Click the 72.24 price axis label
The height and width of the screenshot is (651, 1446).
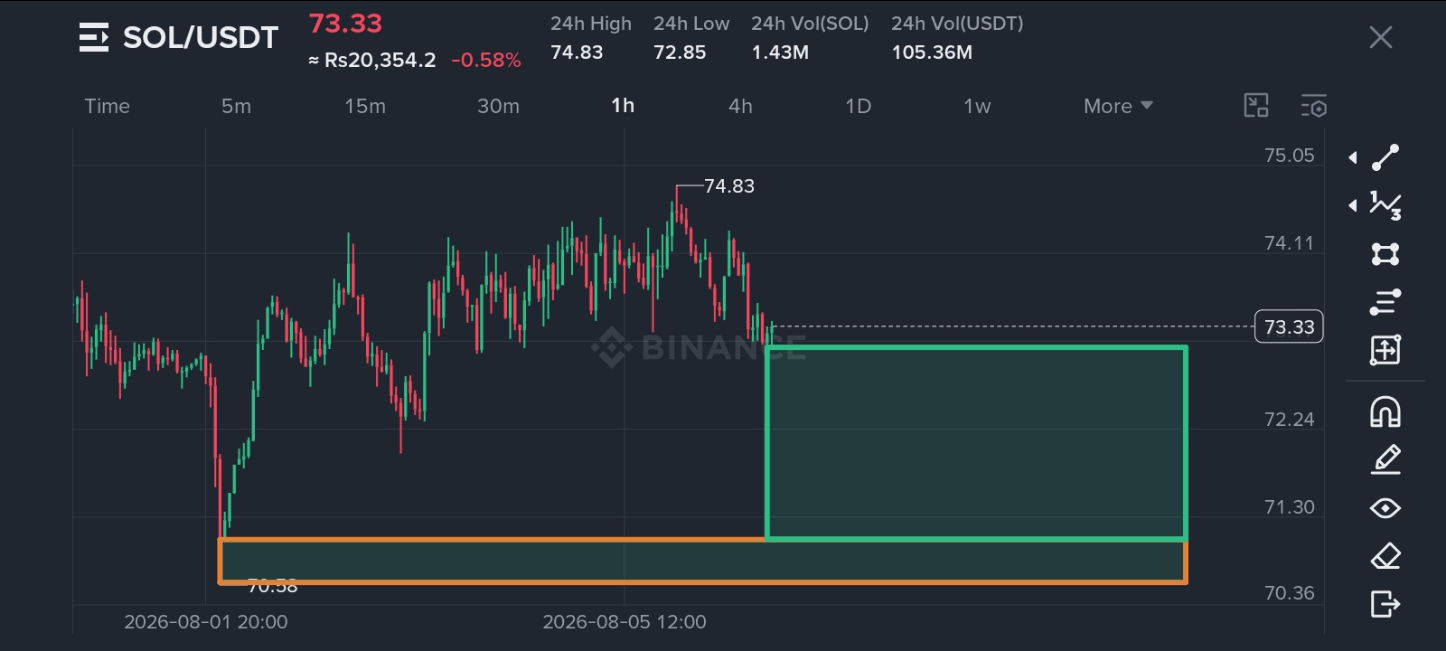1289,419
